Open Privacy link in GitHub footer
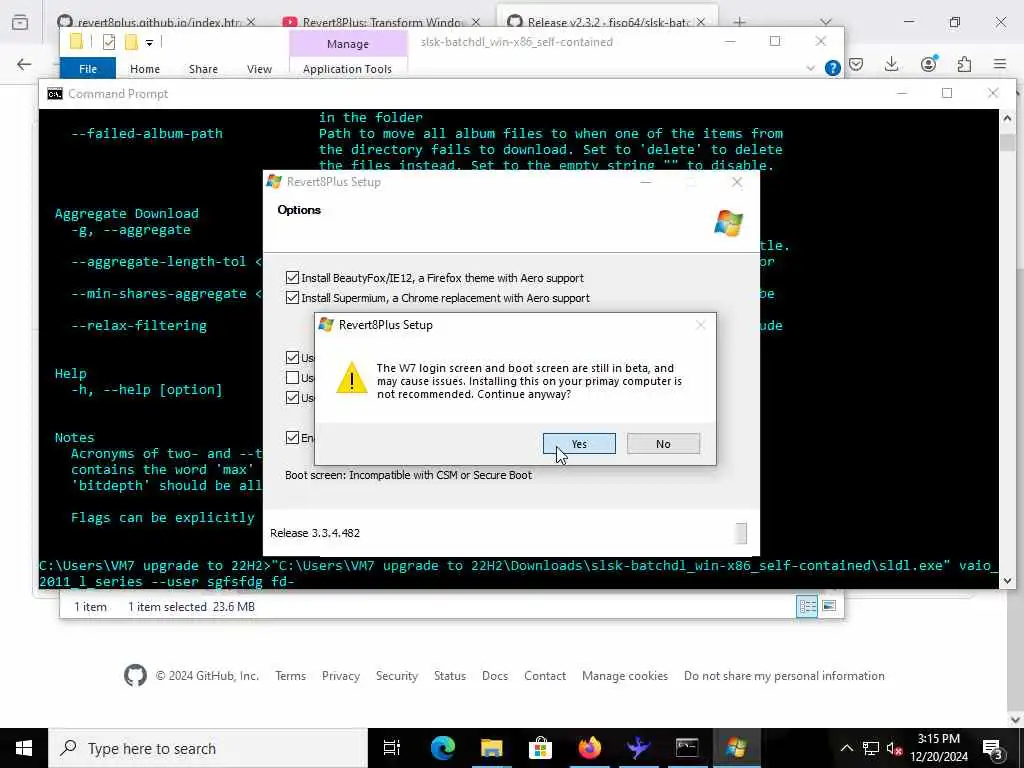Viewport: 1024px width, 768px height. (341, 676)
